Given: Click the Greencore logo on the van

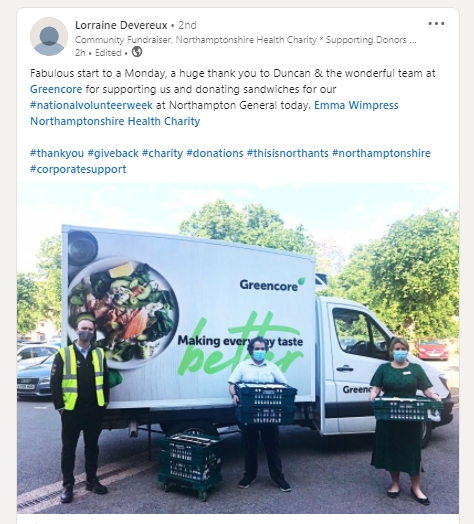Looking at the screenshot, I should pos(272,284).
